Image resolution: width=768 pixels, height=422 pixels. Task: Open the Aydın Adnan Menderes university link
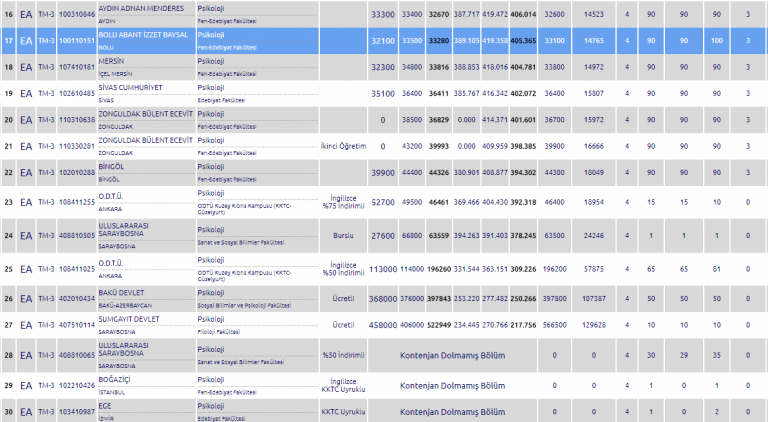[x=142, y=8]
